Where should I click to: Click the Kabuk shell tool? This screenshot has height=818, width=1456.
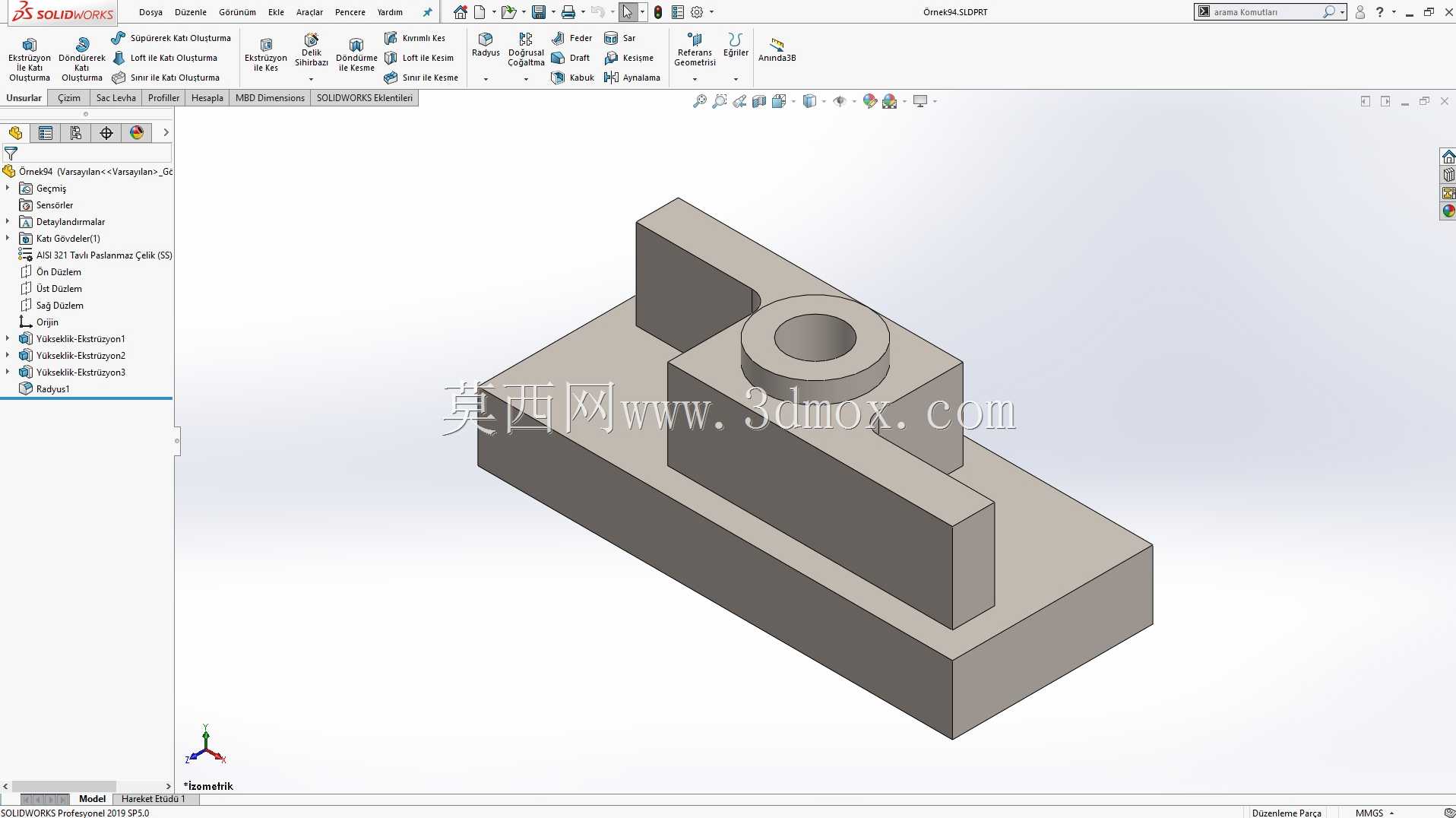(573, 78)
